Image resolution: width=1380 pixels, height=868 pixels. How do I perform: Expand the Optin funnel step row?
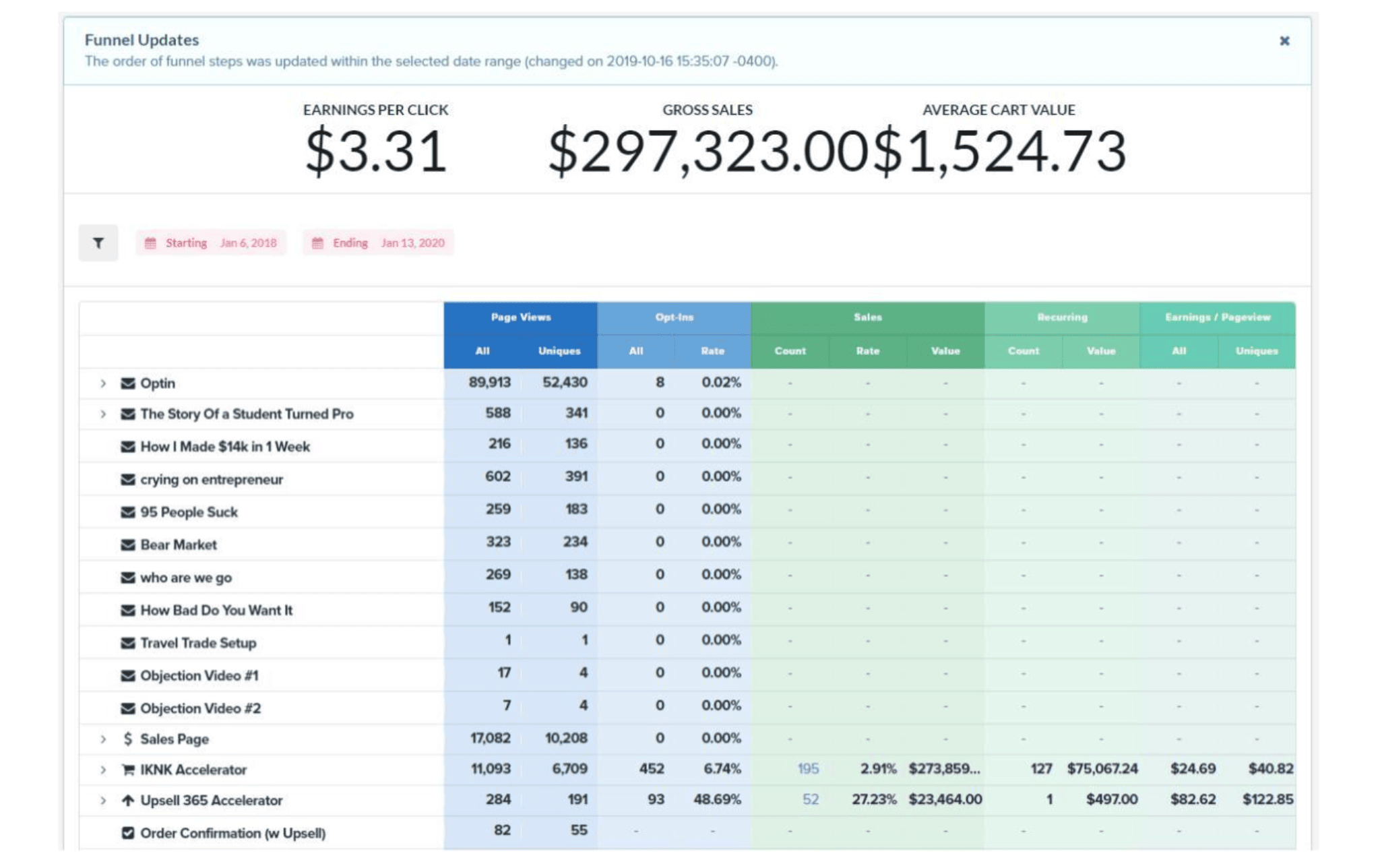pos(103,383)
